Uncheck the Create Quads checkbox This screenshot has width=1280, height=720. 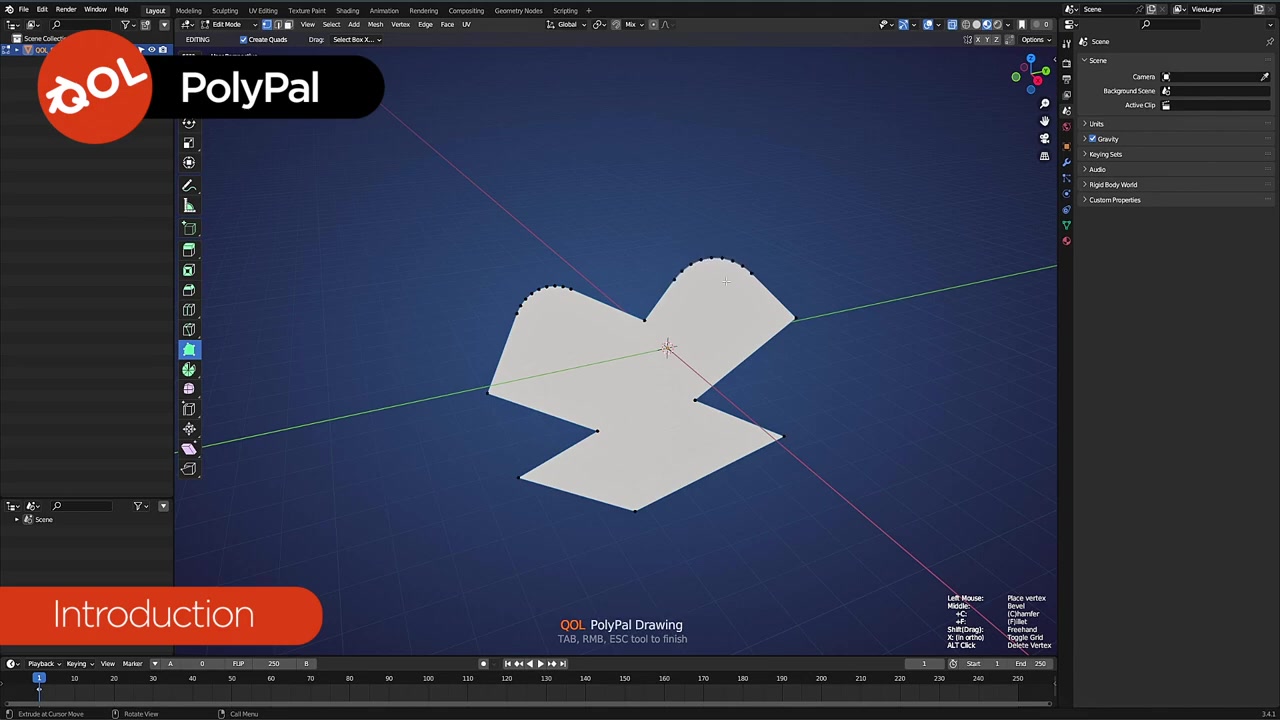click(243, 40)
